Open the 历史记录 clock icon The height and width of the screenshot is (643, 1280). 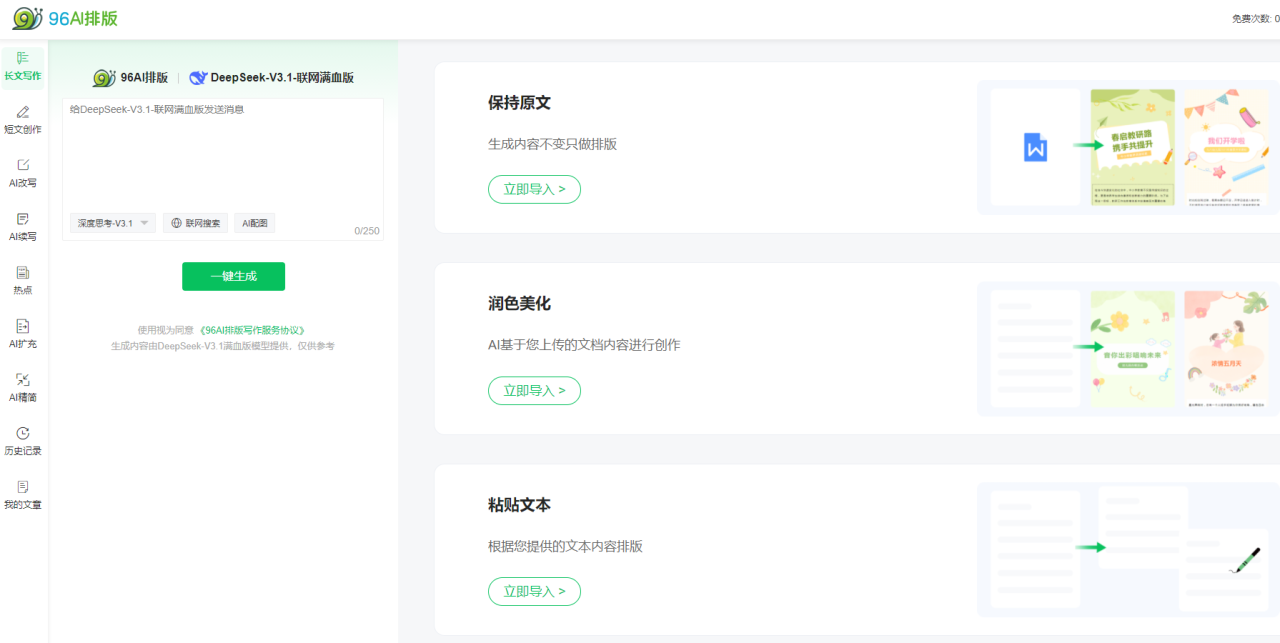point(23,434)
